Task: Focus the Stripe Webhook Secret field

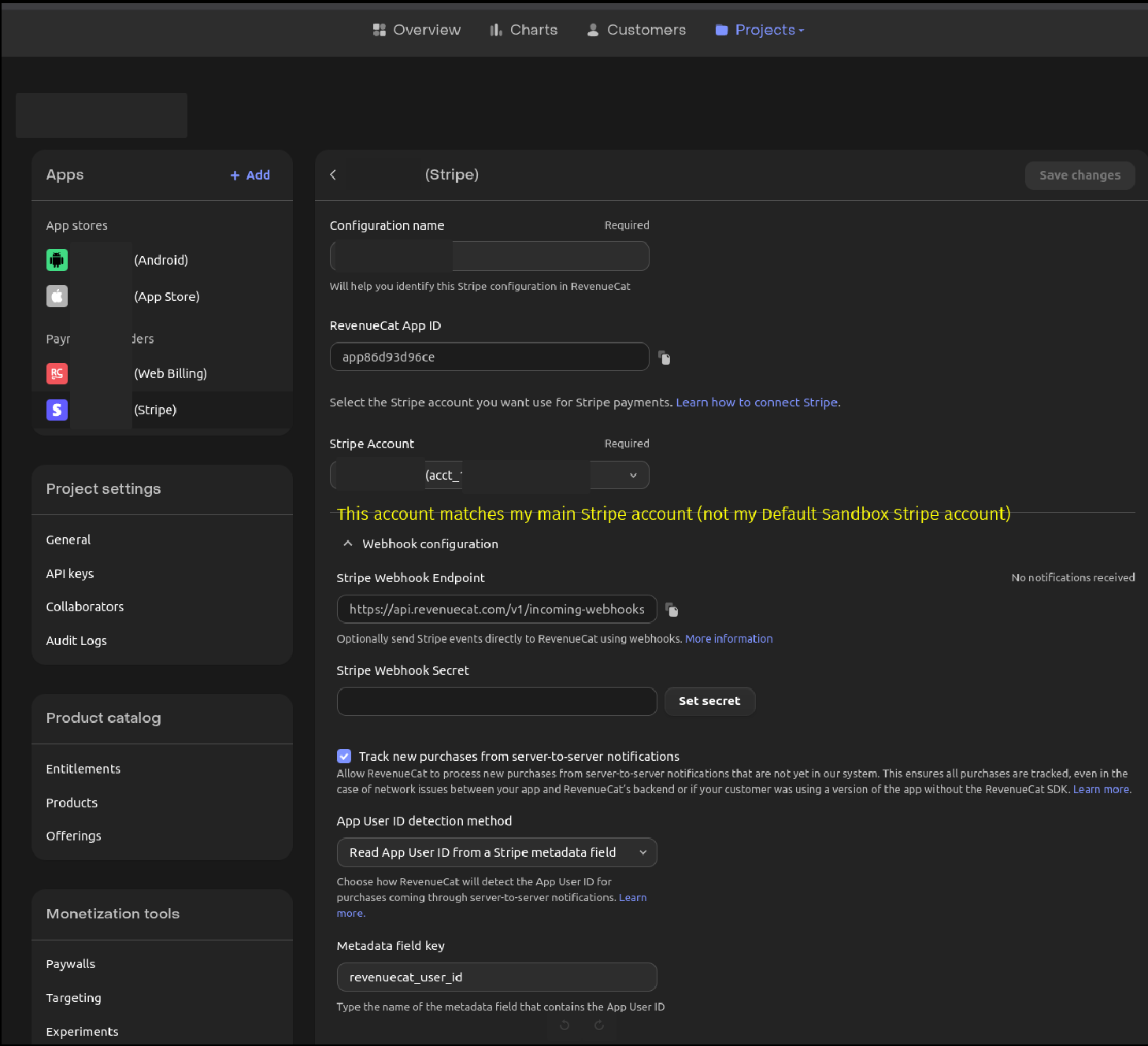Action: click(x=497, y=701)
